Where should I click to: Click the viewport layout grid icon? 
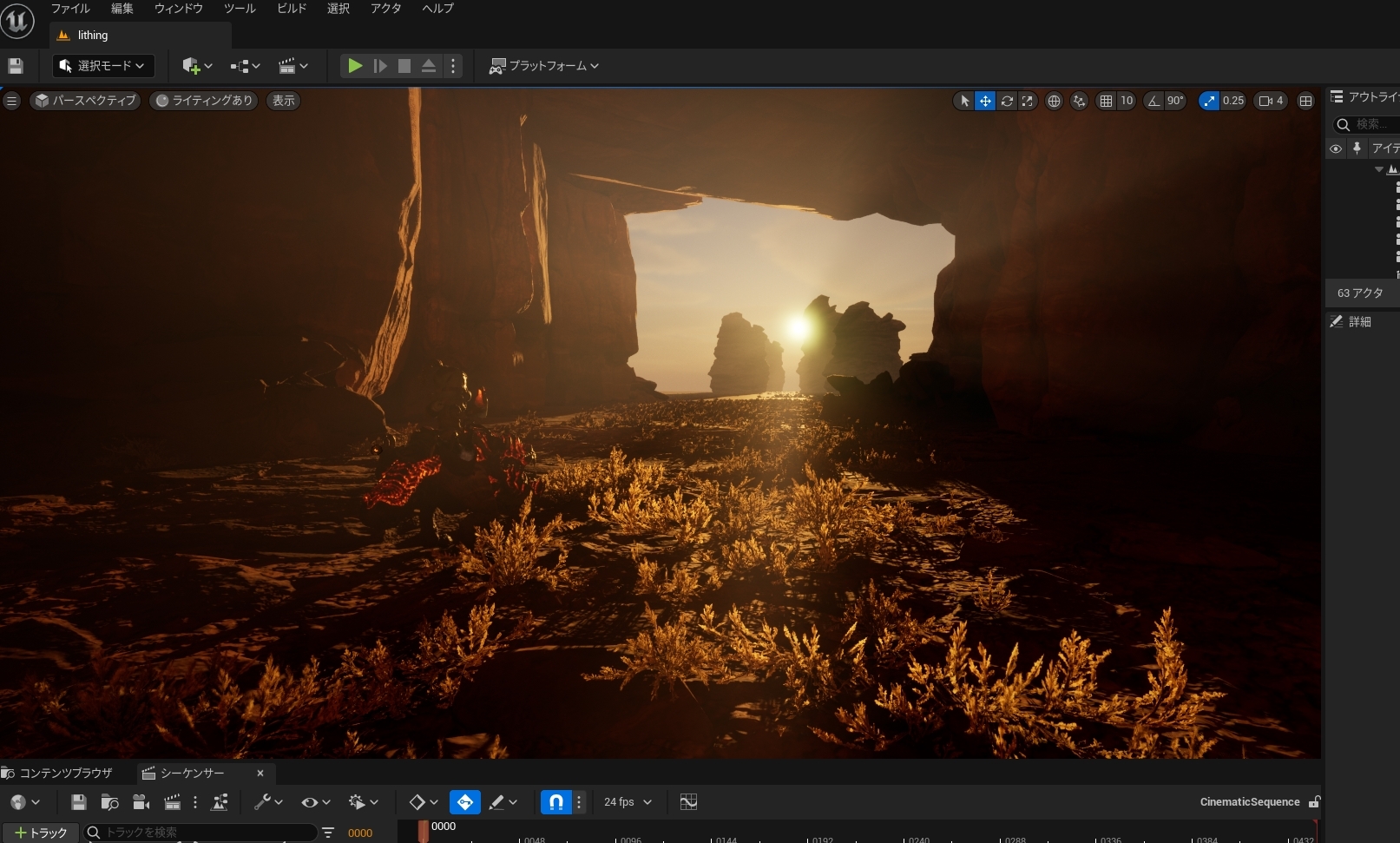[x=1305, y=101]
